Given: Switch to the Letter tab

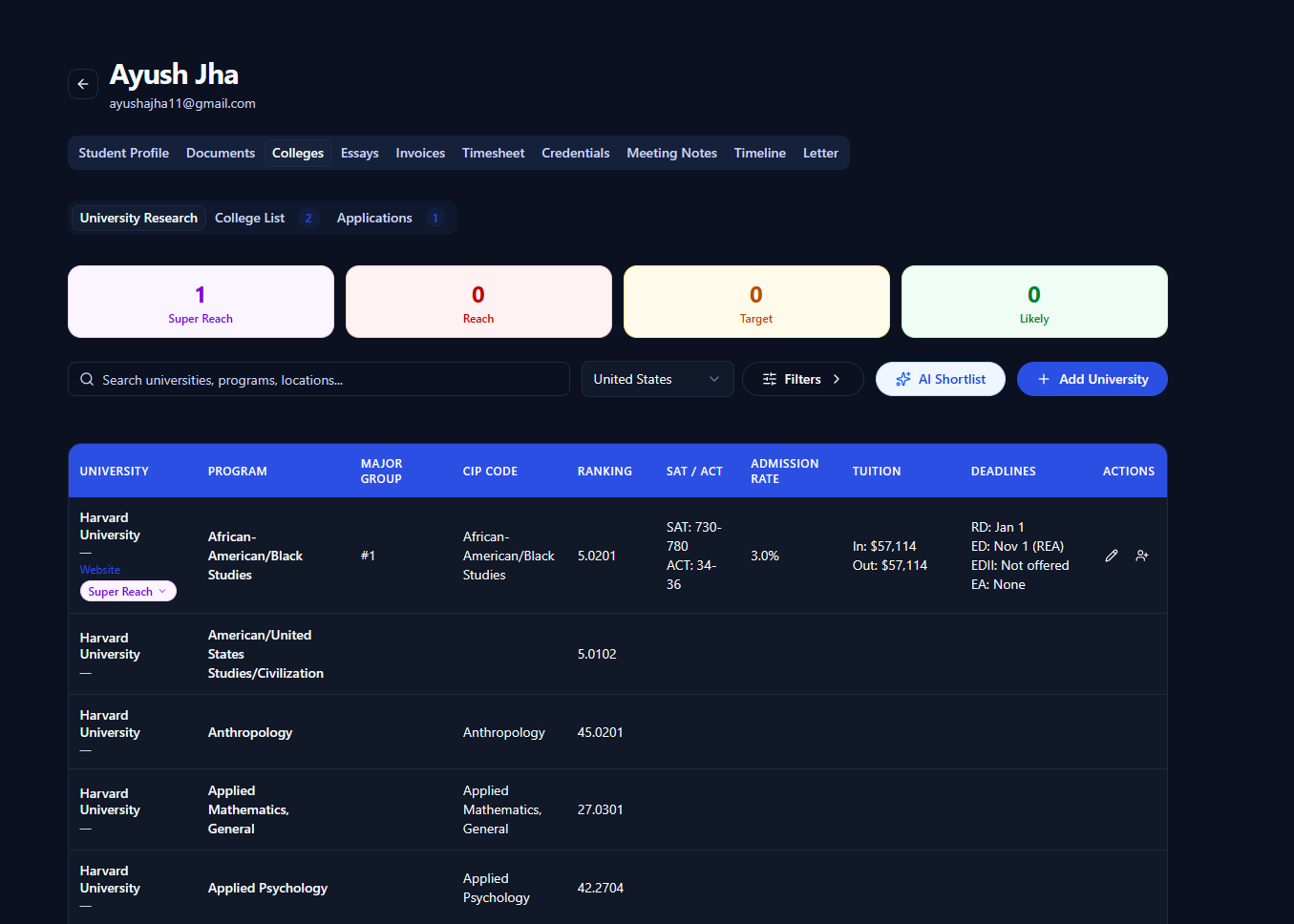Looking at the screenshot, I should pyautogui.click(x=820, y=153).
